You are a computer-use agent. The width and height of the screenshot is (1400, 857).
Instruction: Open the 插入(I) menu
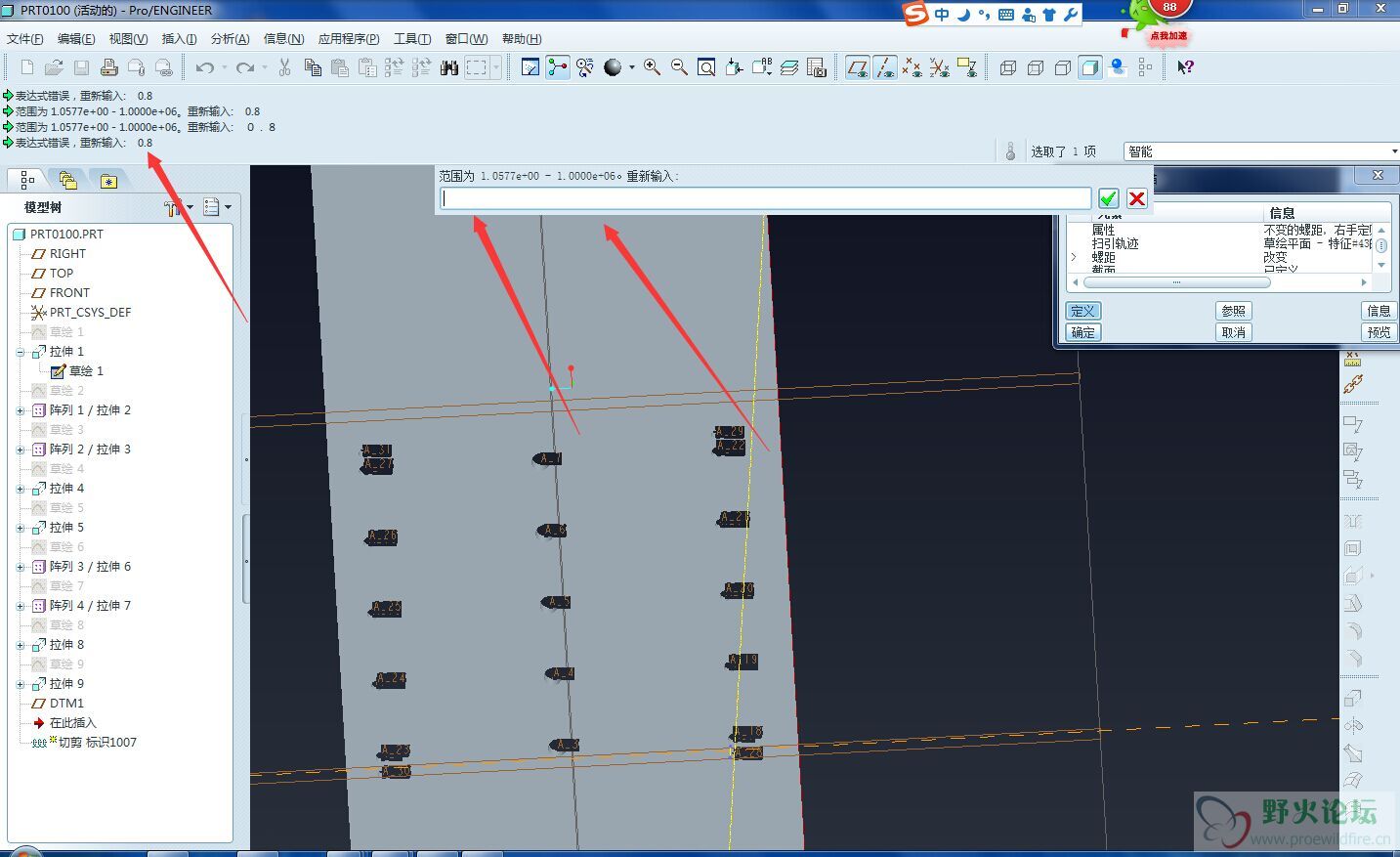[179, 39]
